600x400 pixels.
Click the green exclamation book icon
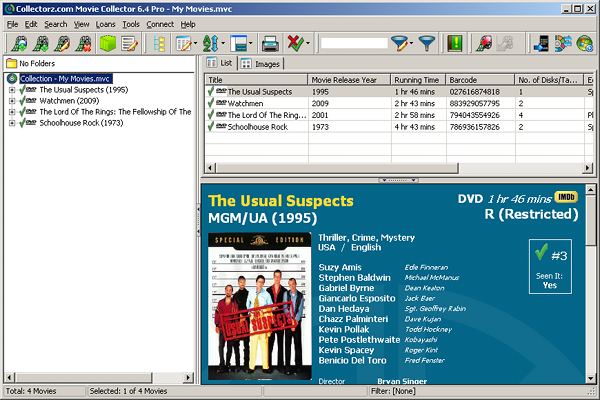(x=455, y=44)
